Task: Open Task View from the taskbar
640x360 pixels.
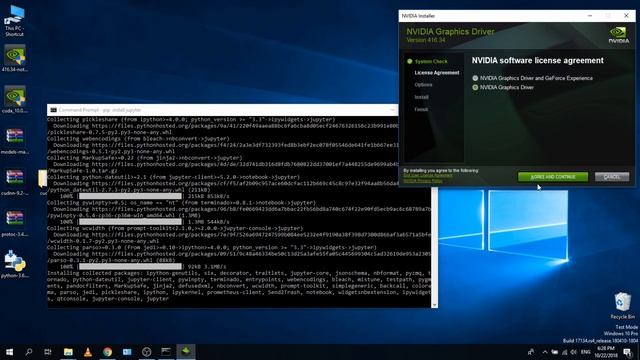Action: (48, 352)
